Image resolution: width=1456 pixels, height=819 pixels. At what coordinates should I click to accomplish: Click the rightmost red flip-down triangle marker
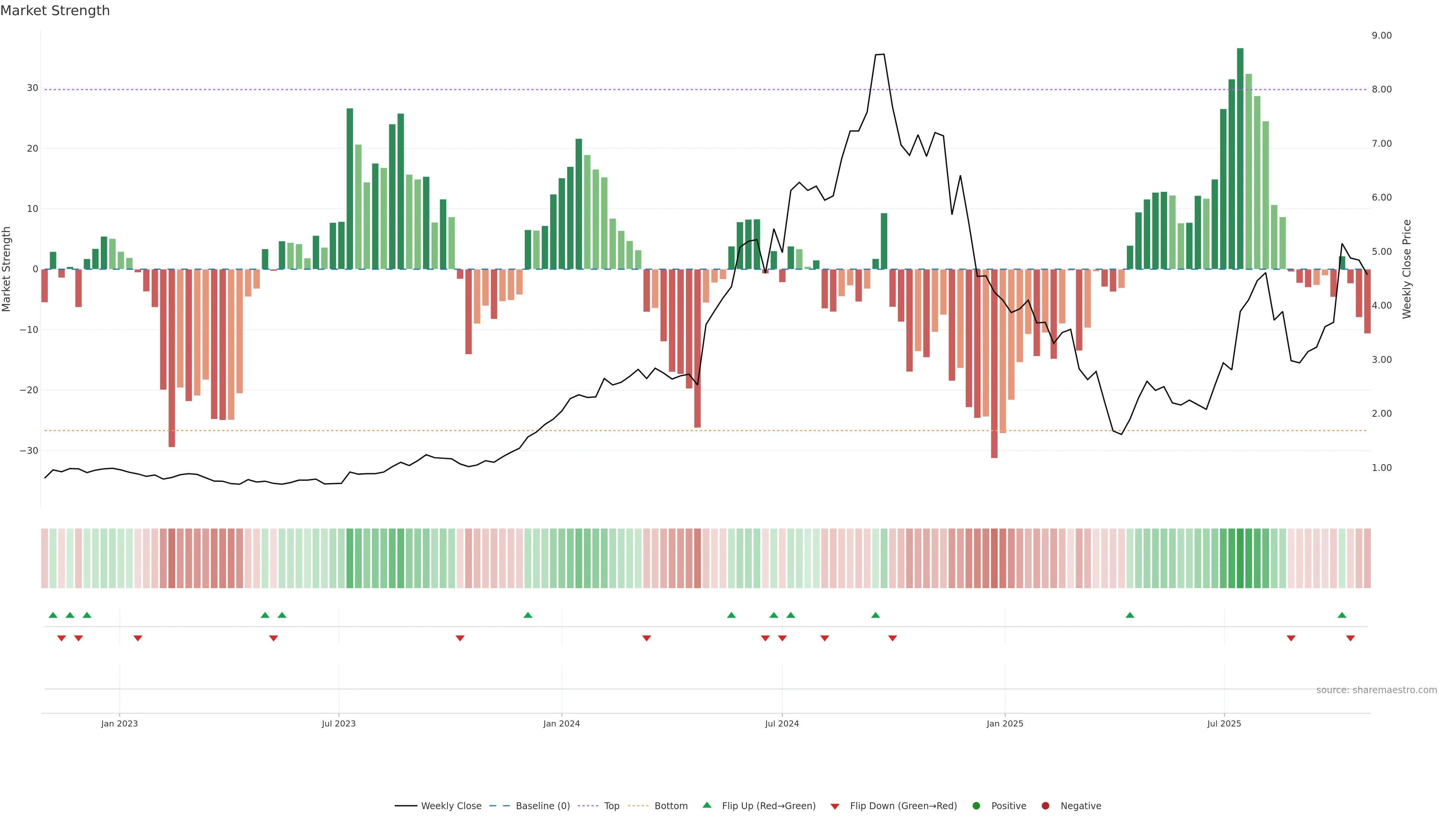(1350, 638)
